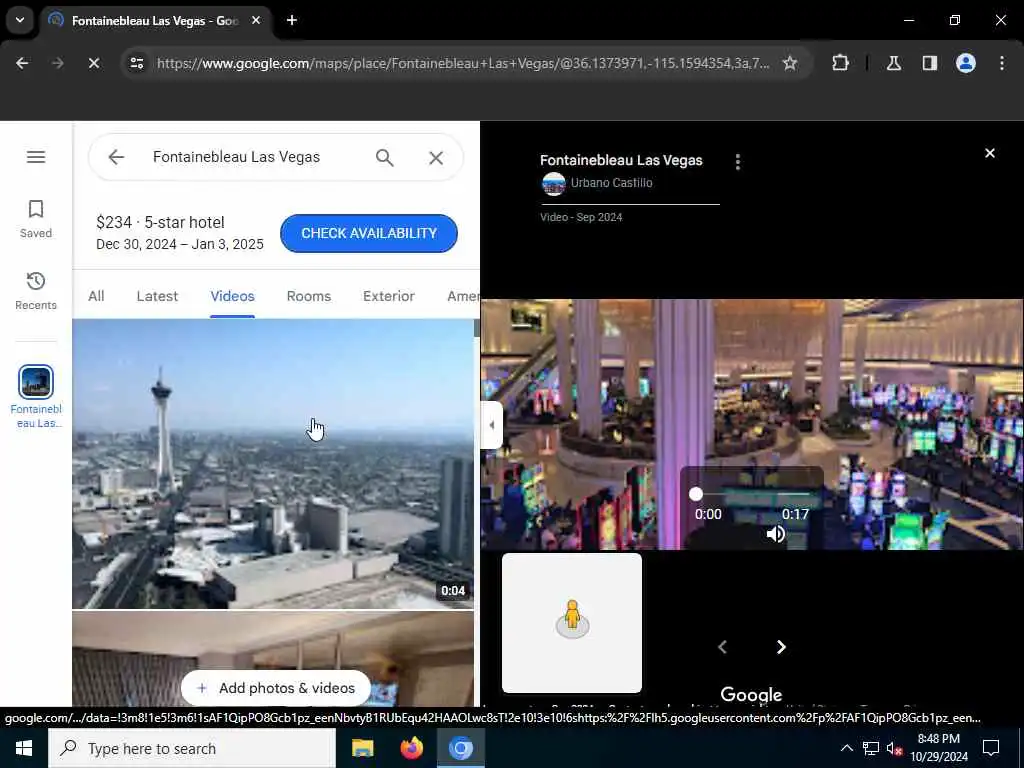This screenshot has width=1024, height=768.
Task: Open the taskbar clock showing 8:48 PM
Action: point(939,748)
